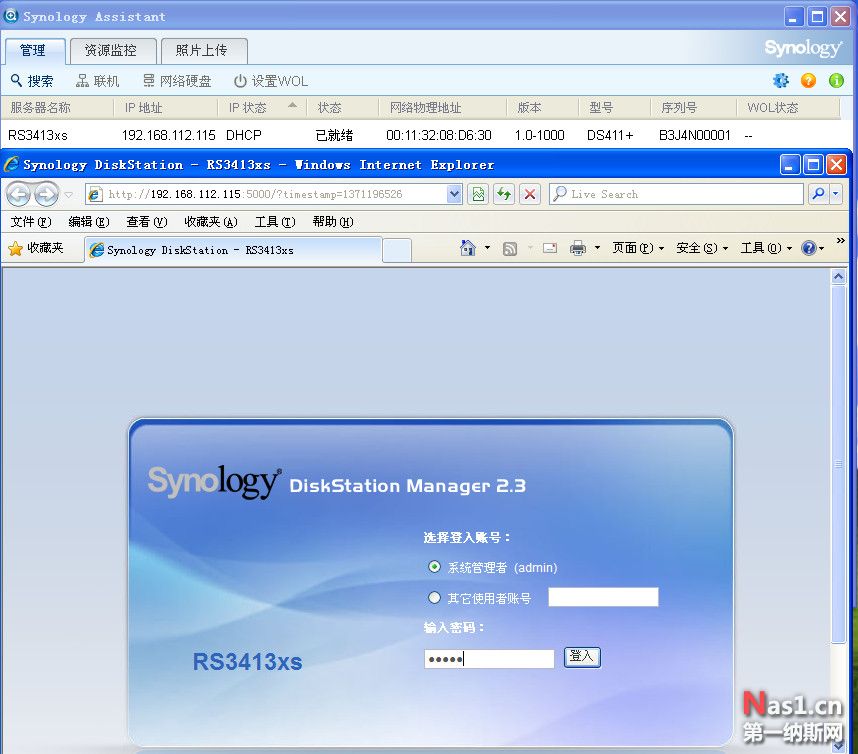Screen dimensions: 858x754
Task: Sort by IP 地址 column header
Action: point(166,108)
